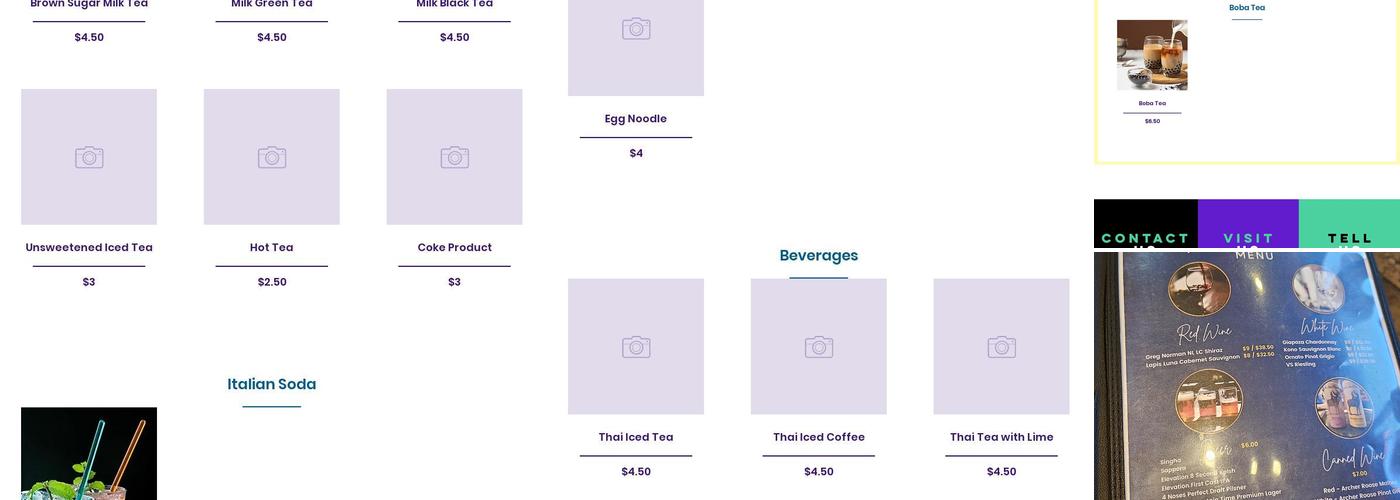This screenshot has height=500, width=1400.
Task: Click the Milk Green Tea item name
Action: [272, 5]
